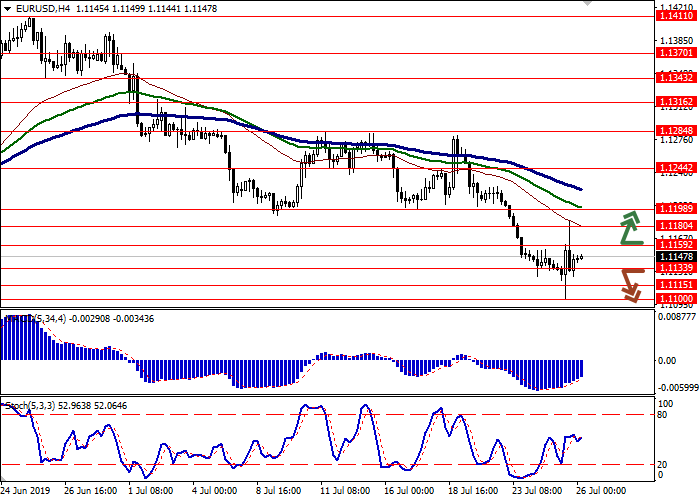Click the 1 Jul 08:00 time label

point(152,492)
